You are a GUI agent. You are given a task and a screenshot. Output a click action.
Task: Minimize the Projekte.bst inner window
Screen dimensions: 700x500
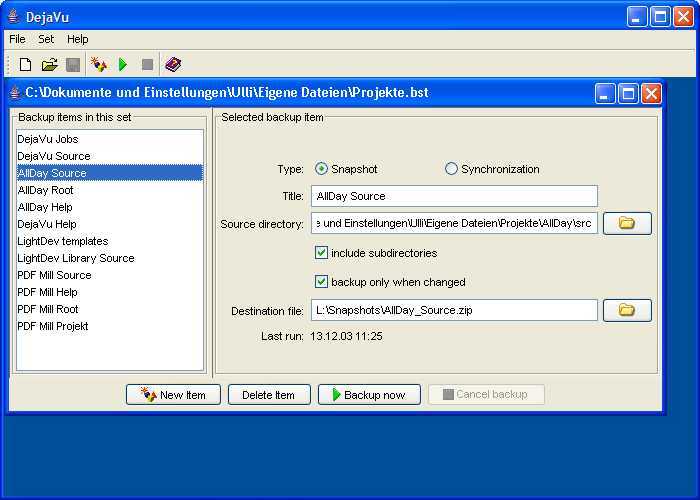coord(605,93)
